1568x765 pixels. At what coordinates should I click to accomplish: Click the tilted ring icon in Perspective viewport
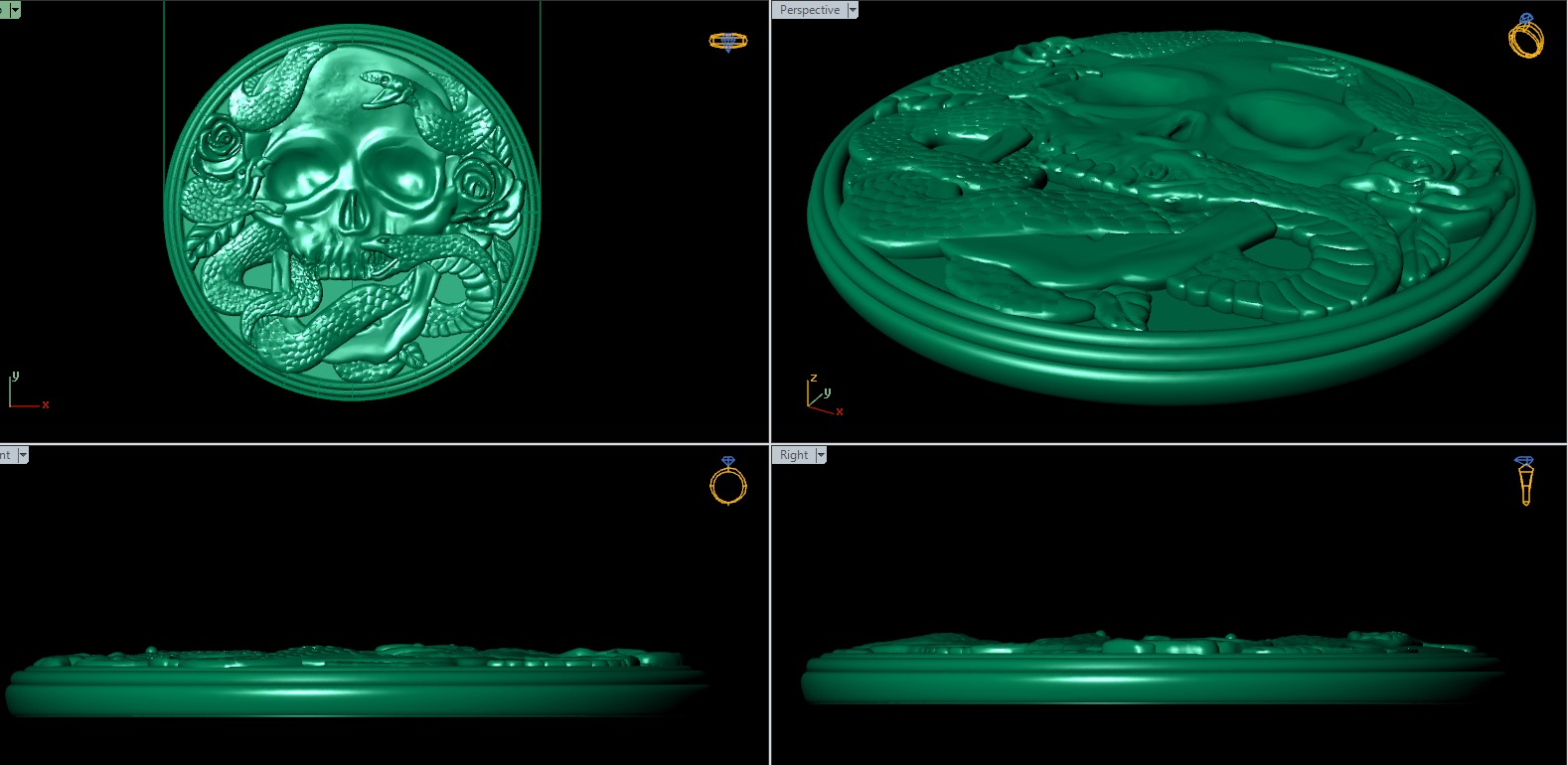(x=1526, y=36)
